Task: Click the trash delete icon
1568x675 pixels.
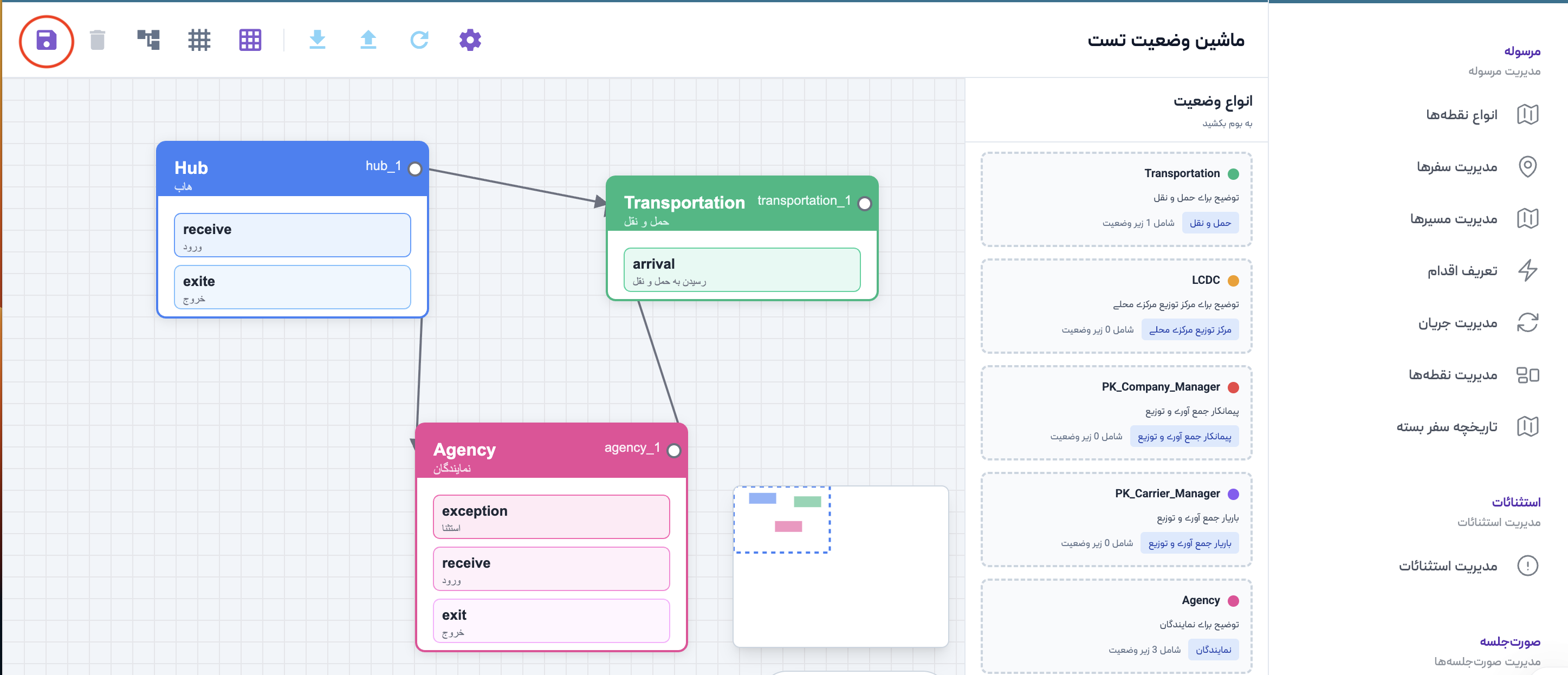Action: (x=98, y=40)
